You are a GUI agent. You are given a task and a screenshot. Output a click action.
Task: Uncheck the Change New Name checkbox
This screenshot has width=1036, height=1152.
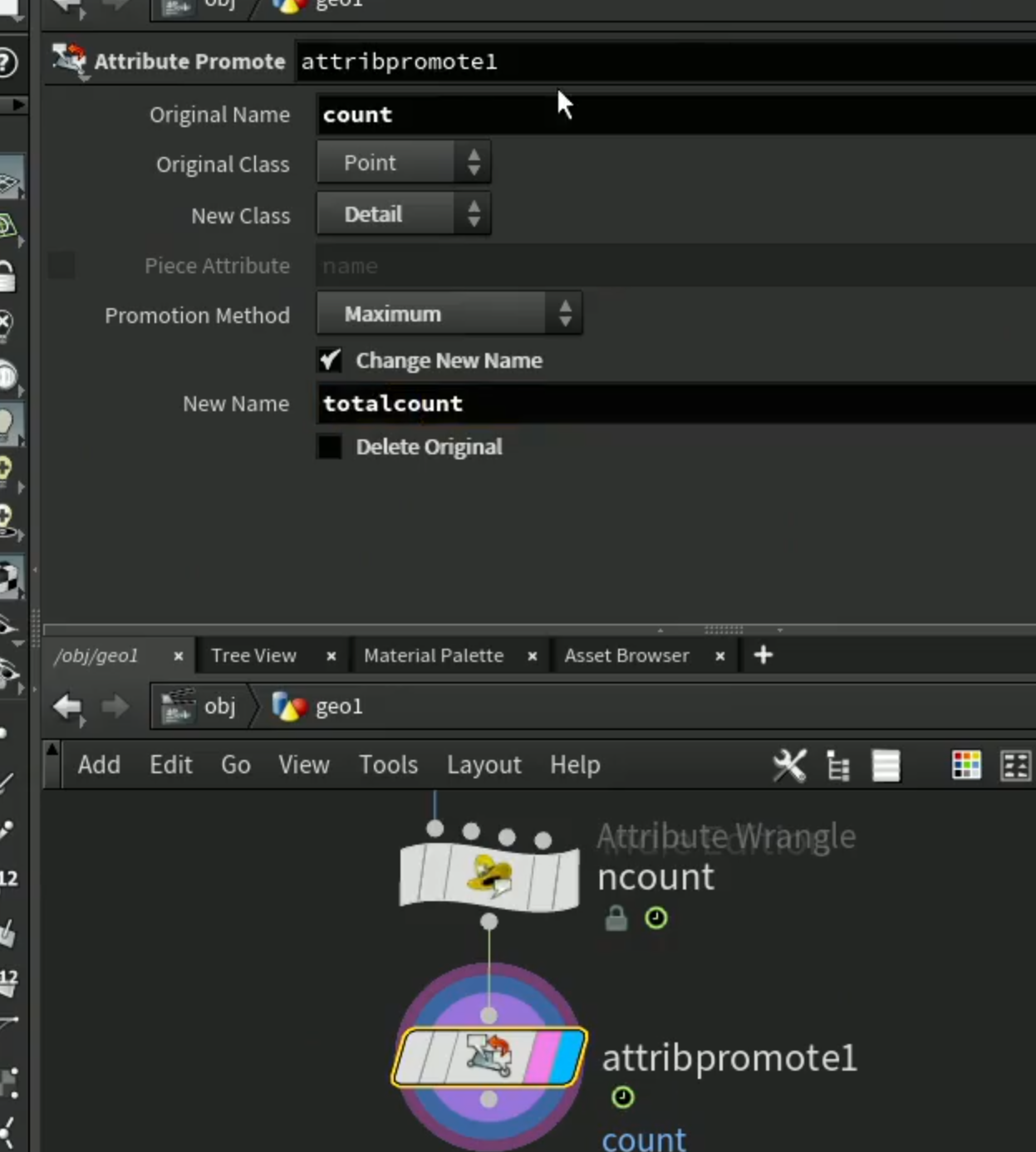coord(330,360)
